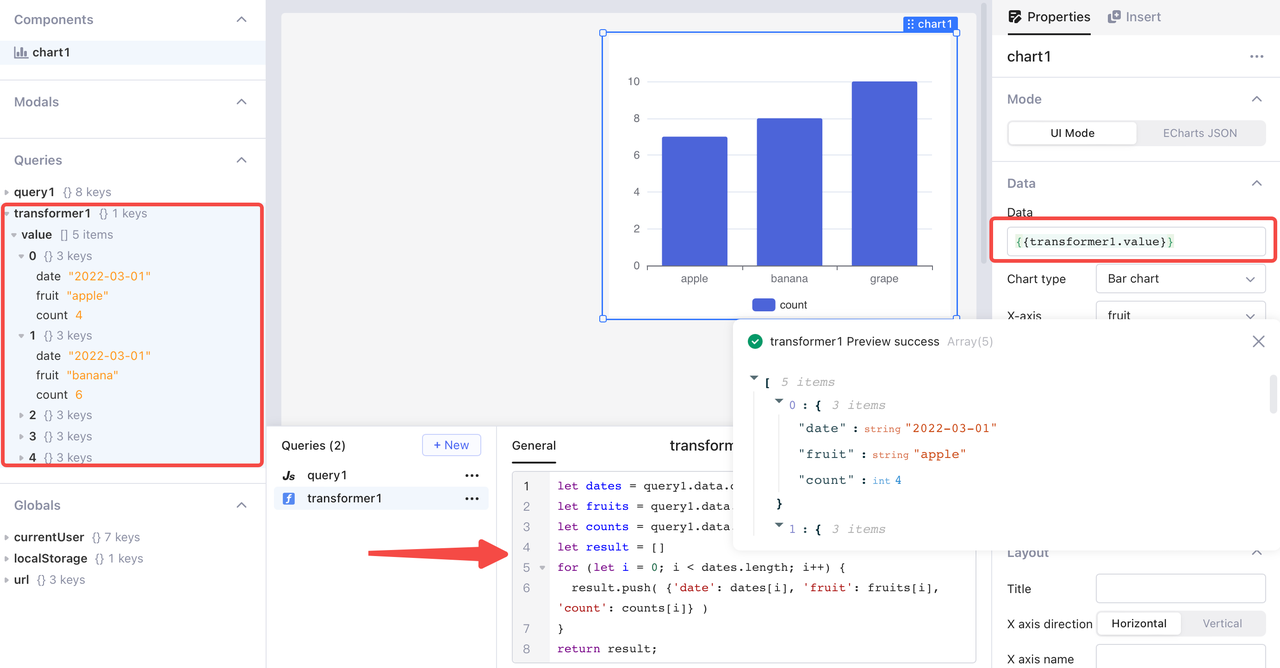Switch to ECharts JSON mode
The width and height of the screenshot is (1280, 668).
tap(1200, 133)
